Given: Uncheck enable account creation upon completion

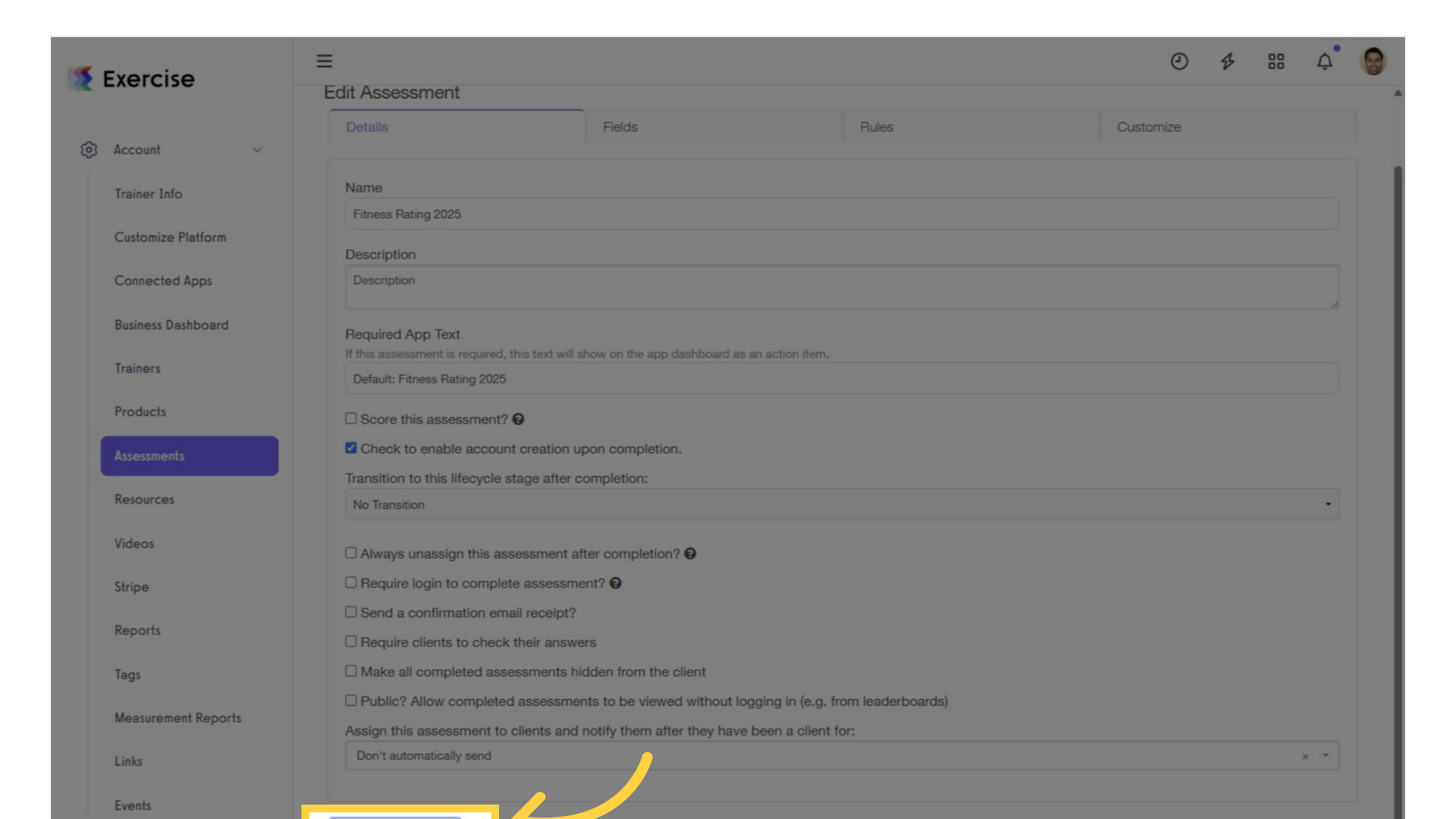Looking at the screenshot, I should pyautogui.click(x=351, y=448).
